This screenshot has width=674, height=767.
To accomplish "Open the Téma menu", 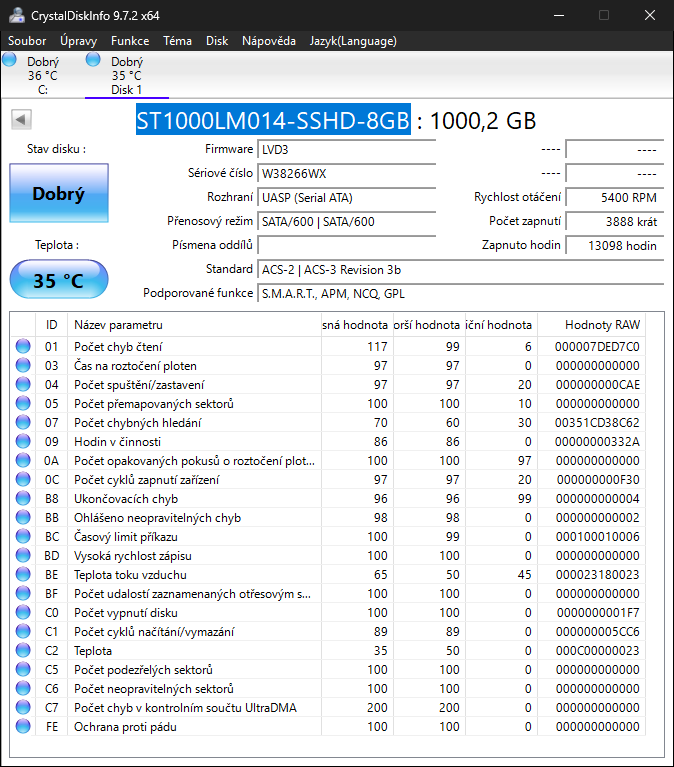I will coord(178,41).
